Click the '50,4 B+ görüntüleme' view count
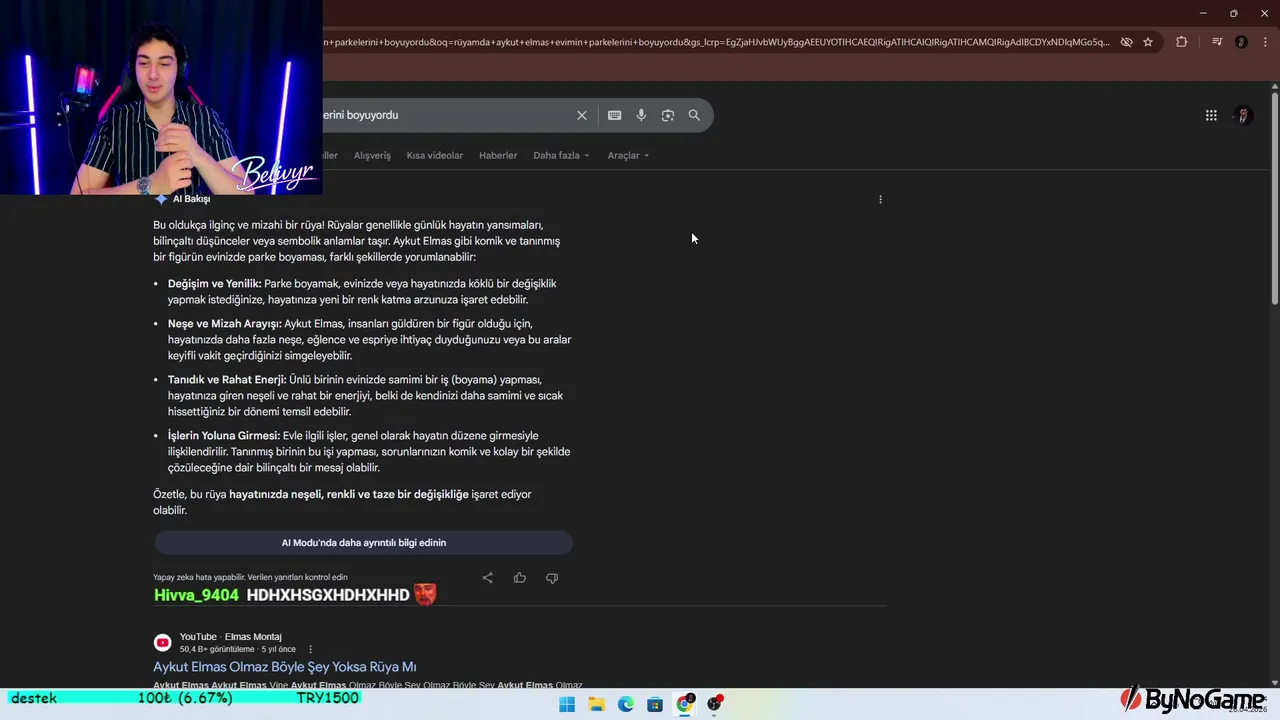This screenshot has height=720, width=1280. pos(218,649)
